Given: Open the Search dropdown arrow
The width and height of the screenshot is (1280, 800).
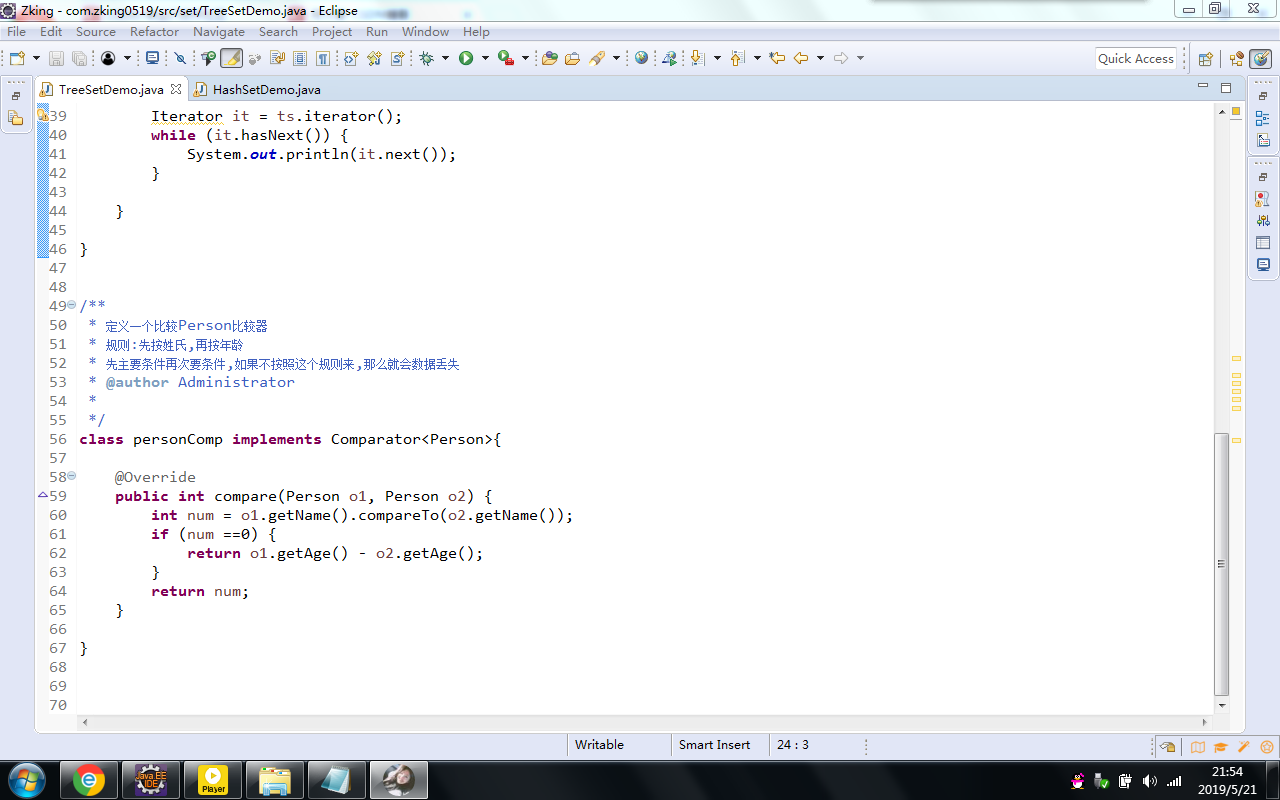Looking at the screenshot, I should coord(616,58).
